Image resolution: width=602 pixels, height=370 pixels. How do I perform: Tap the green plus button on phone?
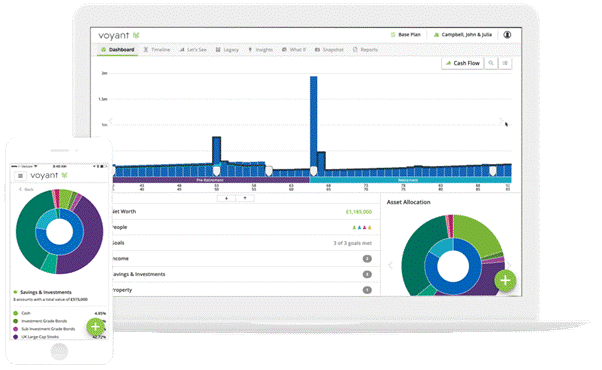tap(96, 327)
